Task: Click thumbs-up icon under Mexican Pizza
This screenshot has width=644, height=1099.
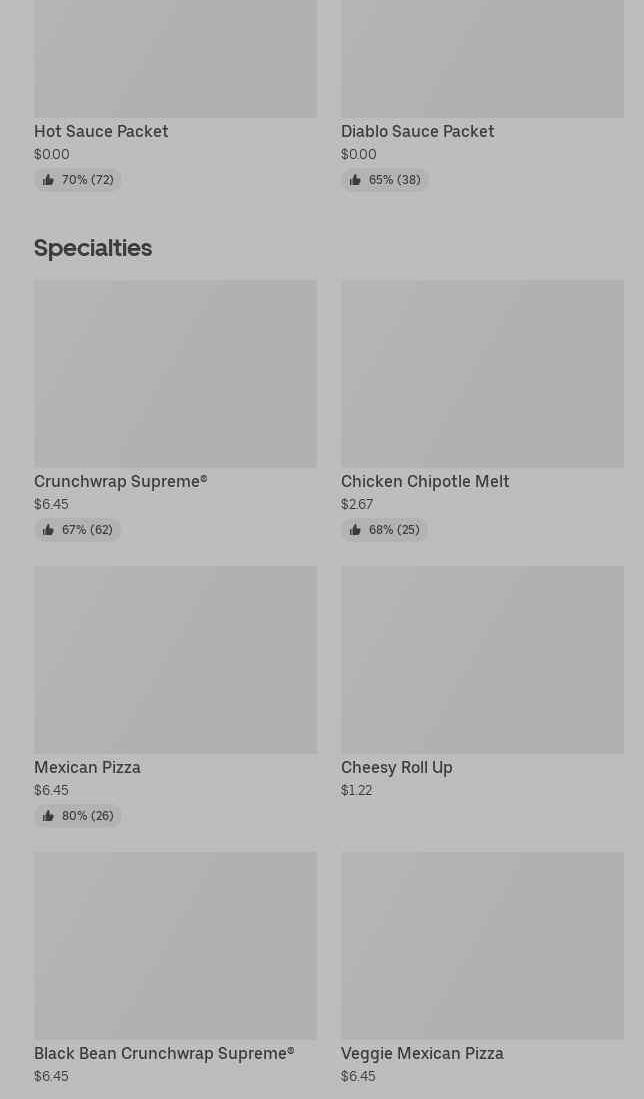Action: (48, 816)
